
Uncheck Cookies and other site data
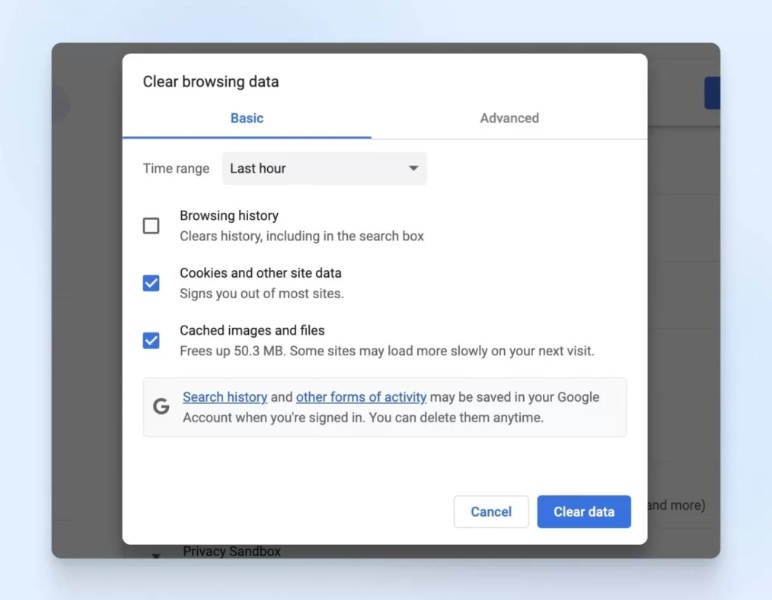(151, 283)
